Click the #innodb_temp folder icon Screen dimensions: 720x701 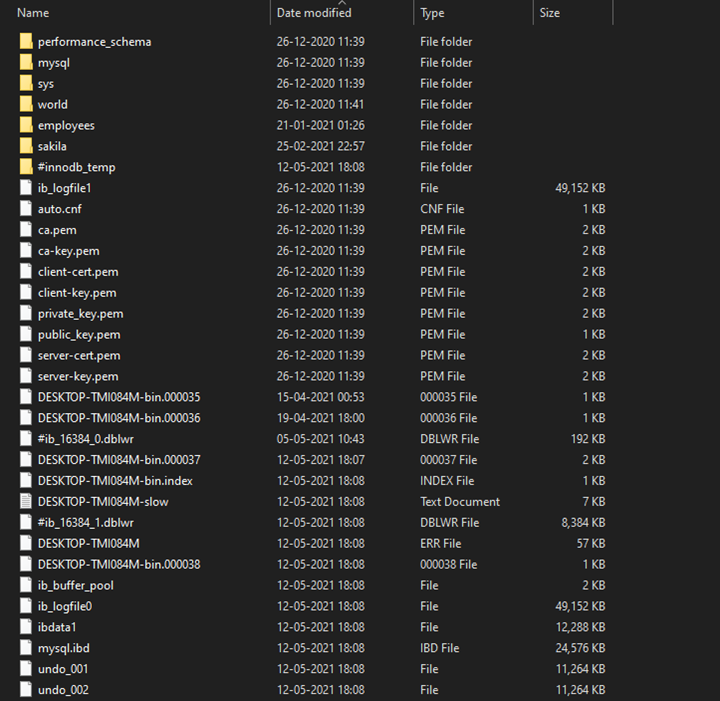tap(26, 167)
